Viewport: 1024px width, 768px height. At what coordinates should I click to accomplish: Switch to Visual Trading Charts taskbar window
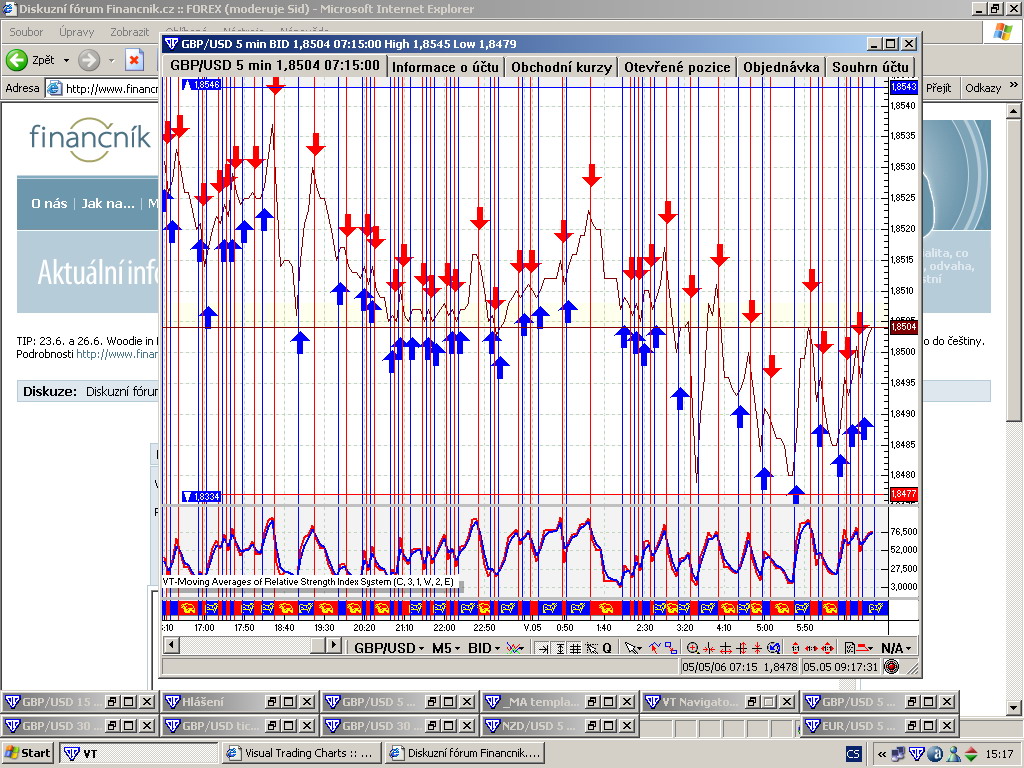300,753
